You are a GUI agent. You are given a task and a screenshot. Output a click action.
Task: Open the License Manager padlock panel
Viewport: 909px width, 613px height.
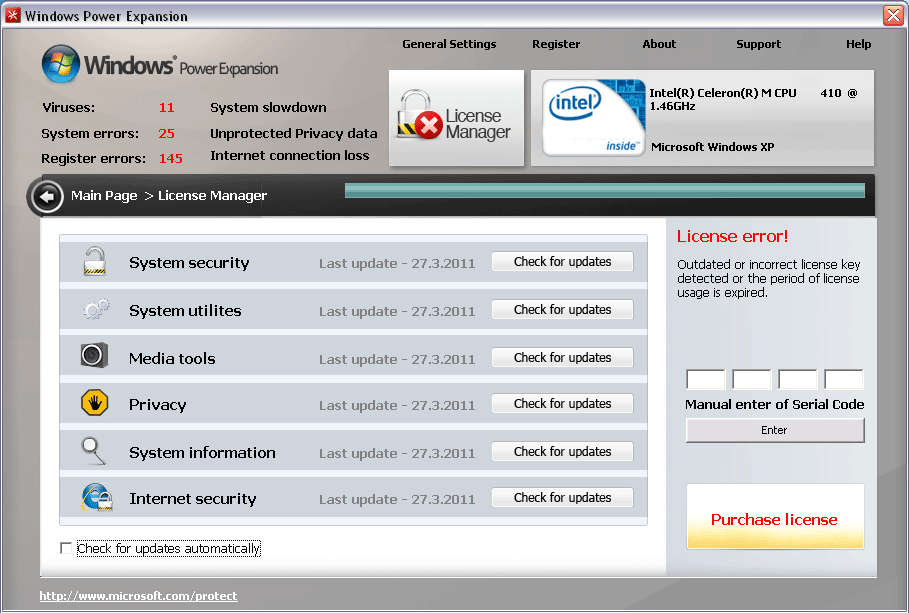(456, 118)
